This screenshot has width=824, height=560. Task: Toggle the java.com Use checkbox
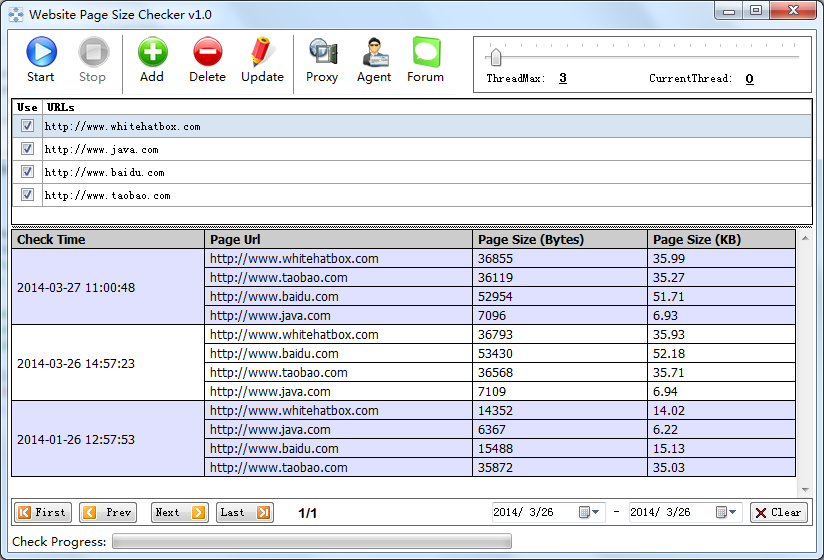tap(27, 149)
